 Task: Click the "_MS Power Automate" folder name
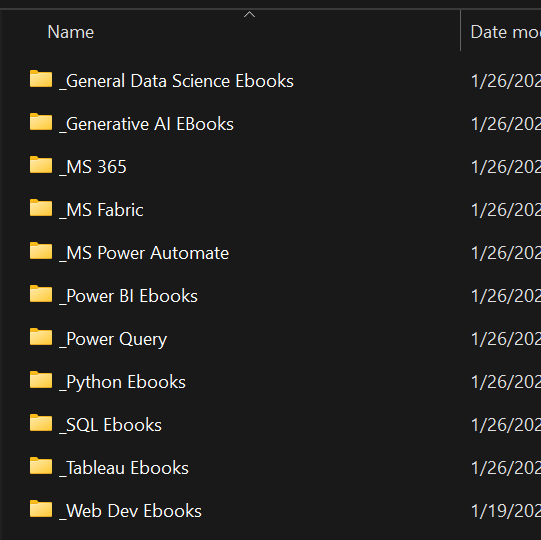pos(144,254)
